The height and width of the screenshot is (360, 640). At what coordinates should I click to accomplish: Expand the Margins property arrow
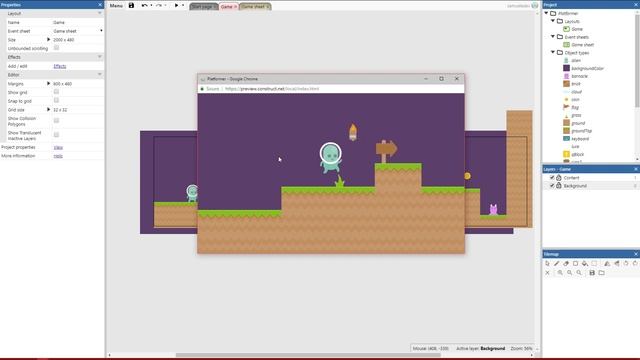tap(49, 83)
